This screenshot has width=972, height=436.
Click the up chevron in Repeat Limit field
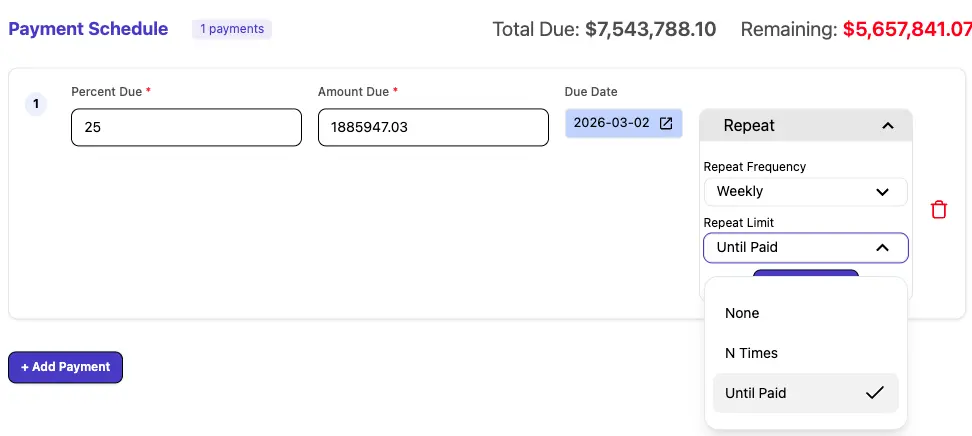pos(882,247)
